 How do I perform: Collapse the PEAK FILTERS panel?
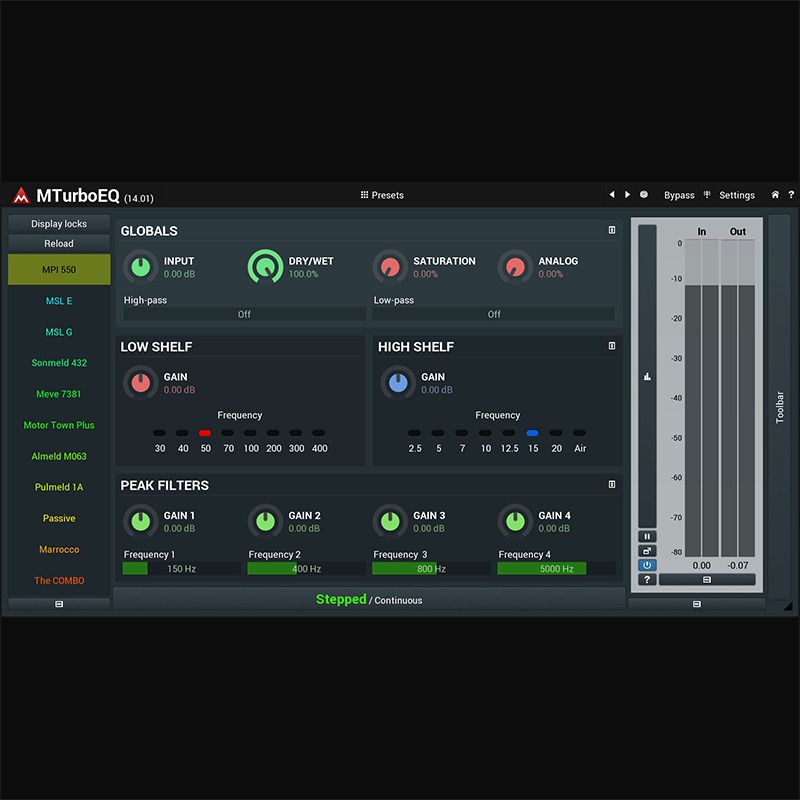612,484
